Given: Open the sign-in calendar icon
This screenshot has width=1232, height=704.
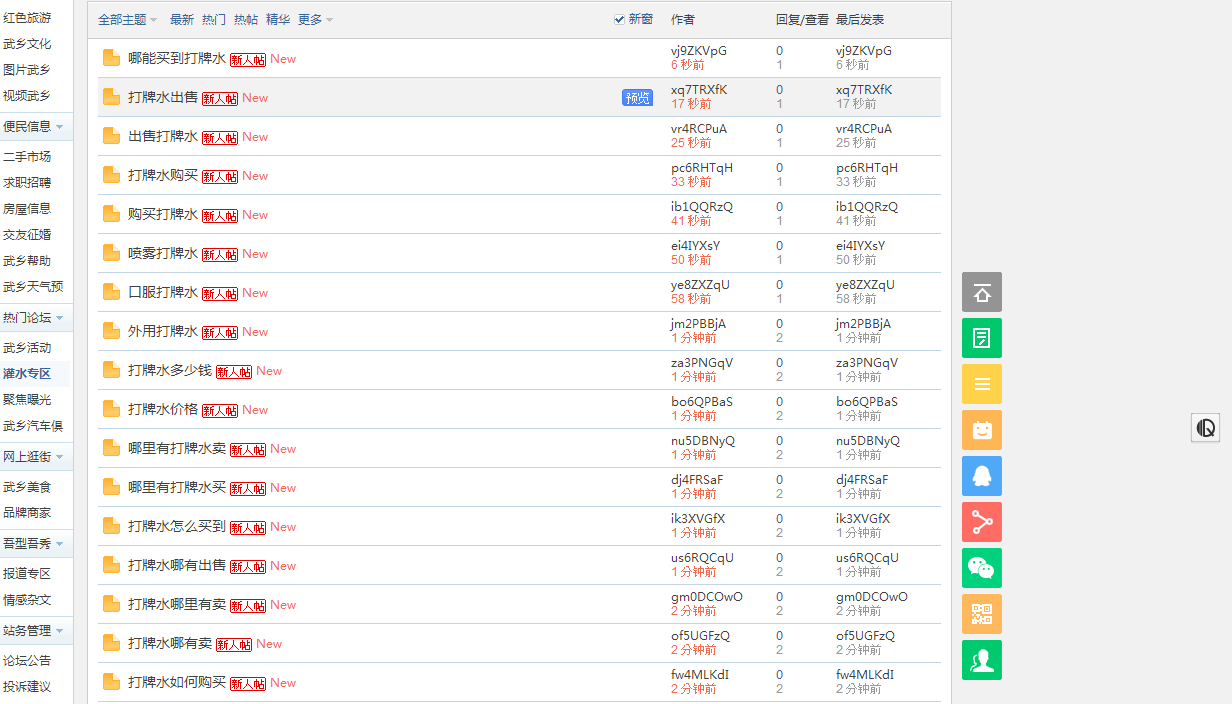Looking at the screenshot, I should pyautogui.click(x=981, y=430).
